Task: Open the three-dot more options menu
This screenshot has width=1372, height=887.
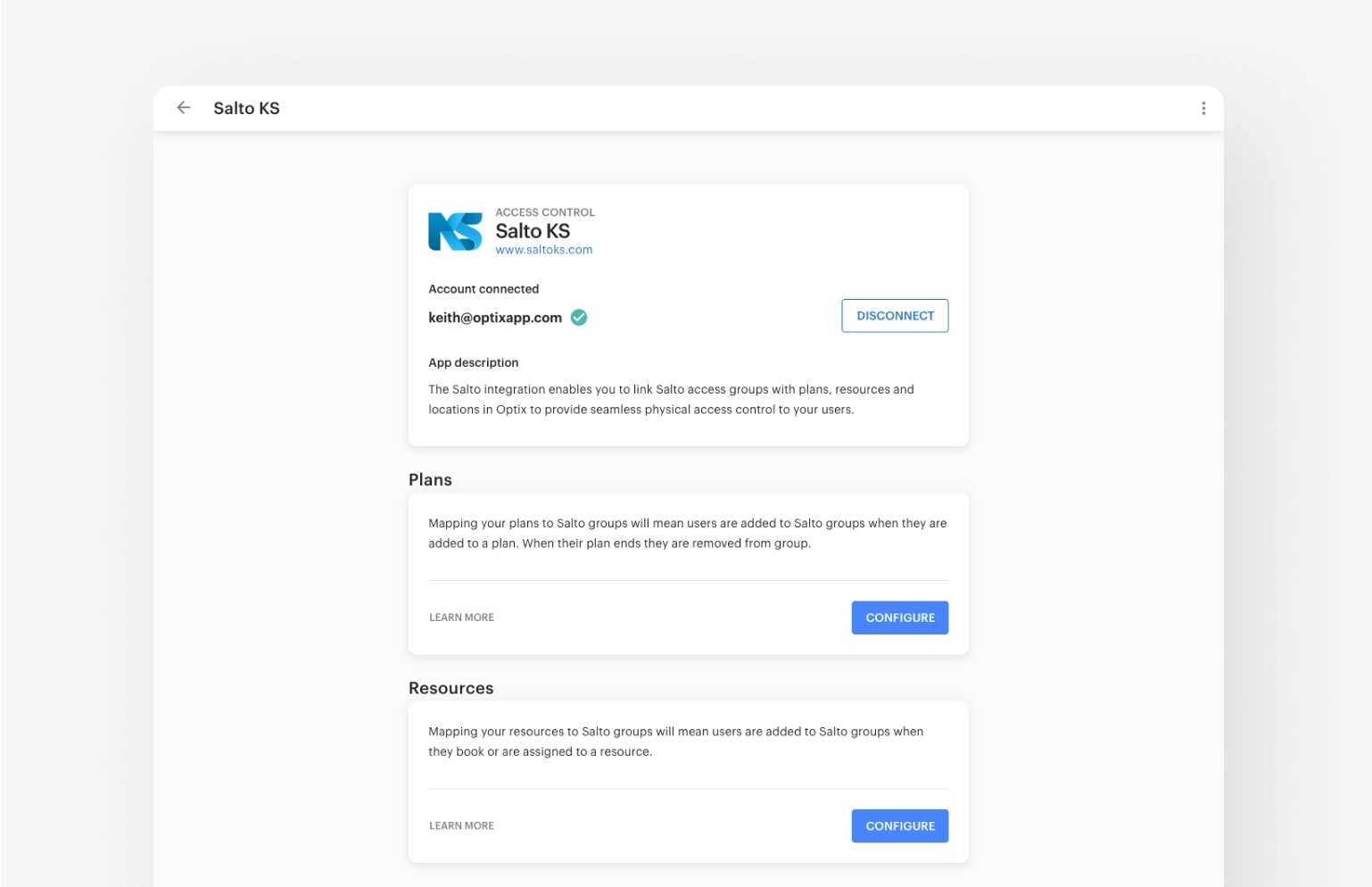Action: (x=1203, y=108)
